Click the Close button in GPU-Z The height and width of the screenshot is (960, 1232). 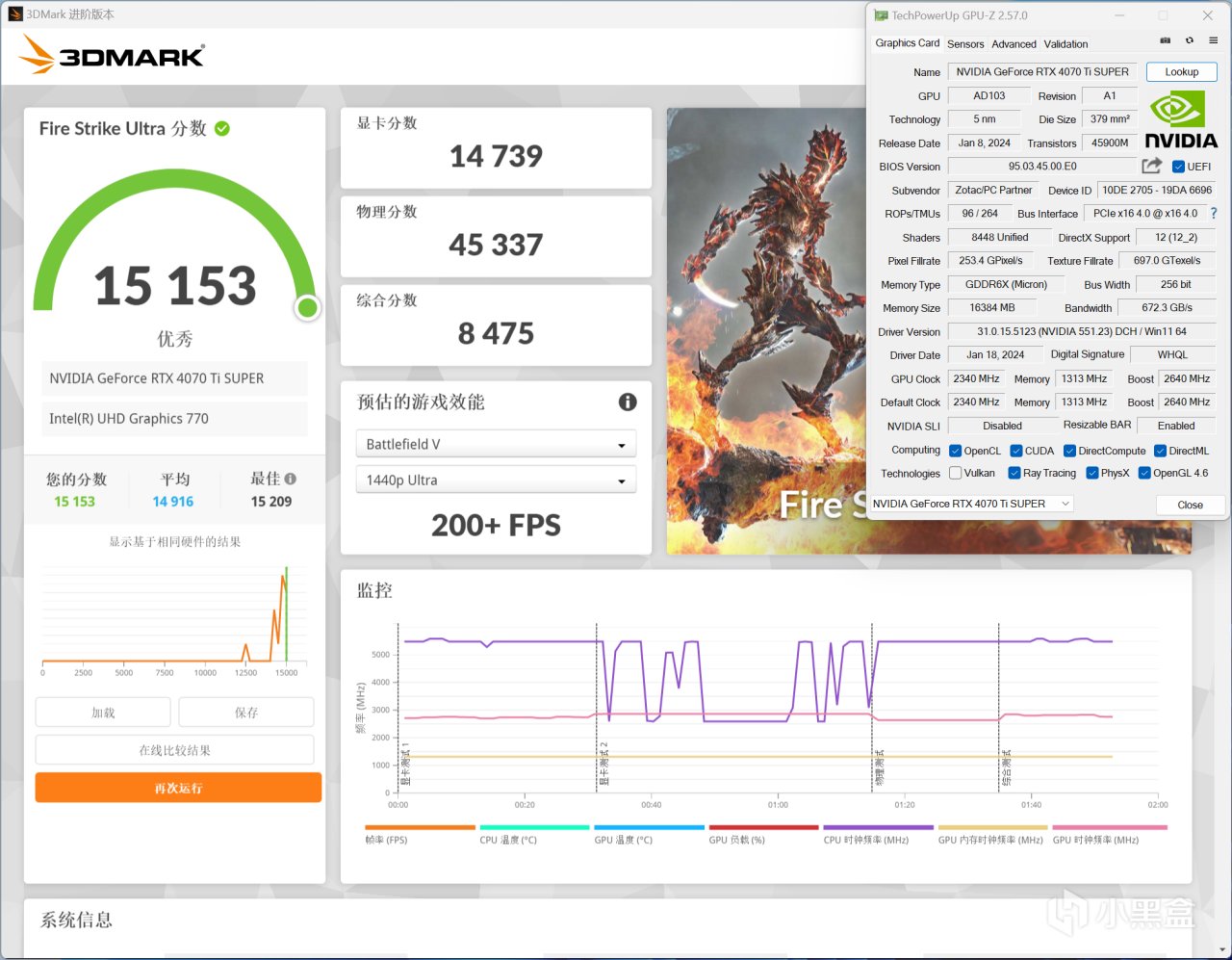click(1190, 505)
